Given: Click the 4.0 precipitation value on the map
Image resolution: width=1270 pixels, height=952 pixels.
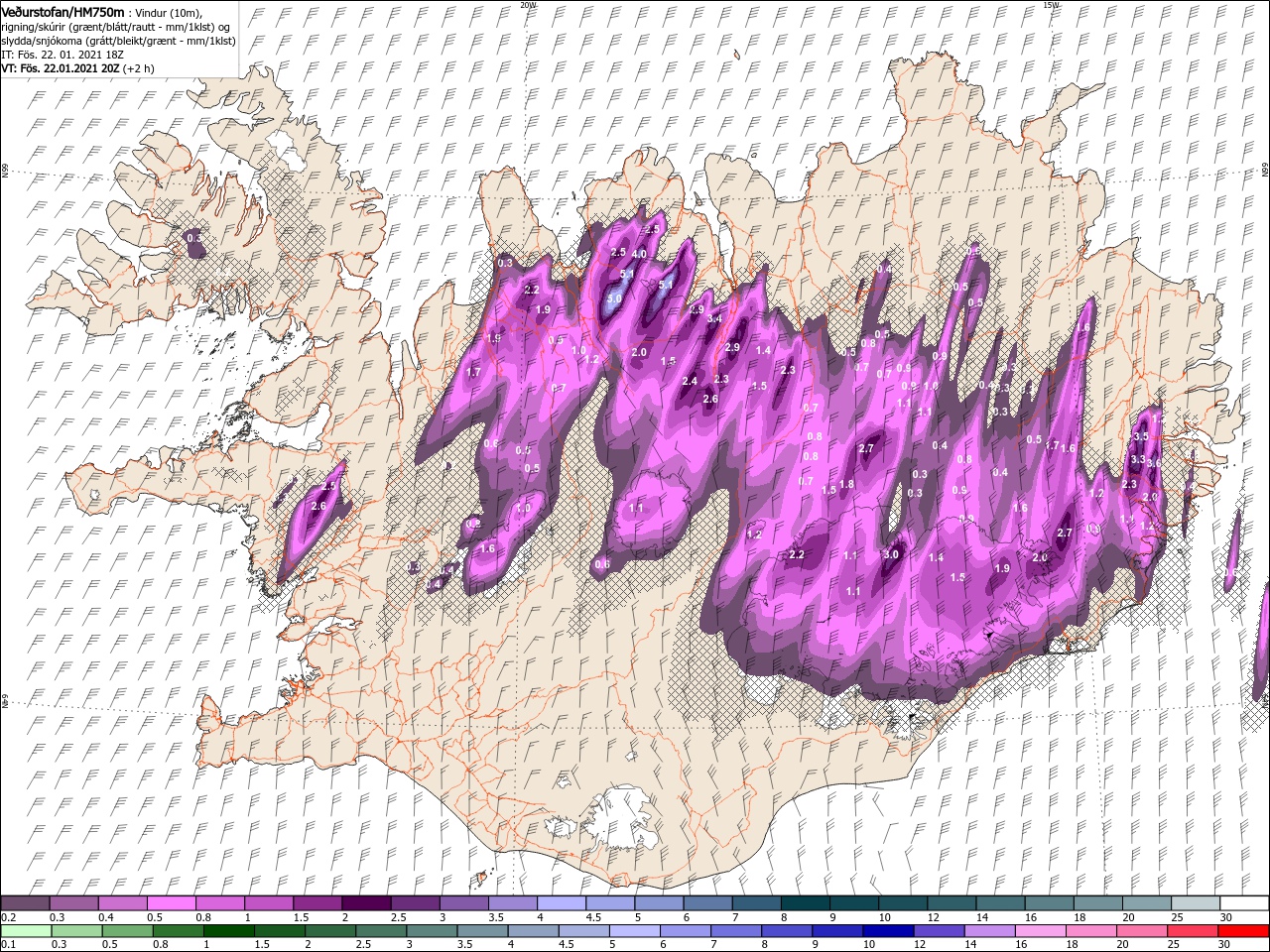Looking at the screenshot, I should [639, 255].
